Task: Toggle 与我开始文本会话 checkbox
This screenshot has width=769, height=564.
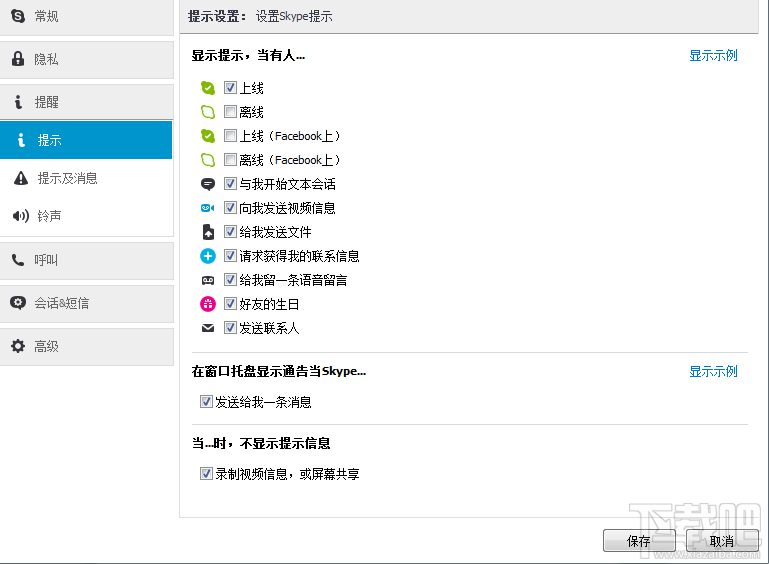Action: pos(230,184)
